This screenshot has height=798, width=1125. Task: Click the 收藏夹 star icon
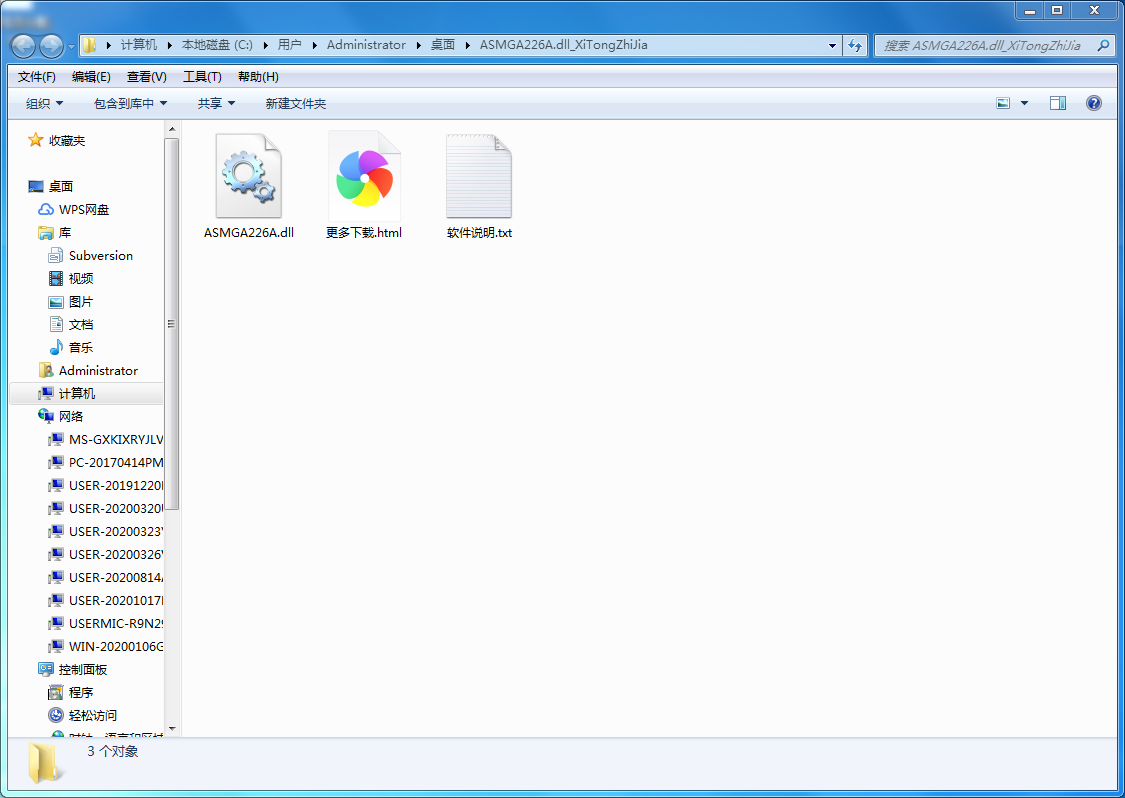pos(35,140)
